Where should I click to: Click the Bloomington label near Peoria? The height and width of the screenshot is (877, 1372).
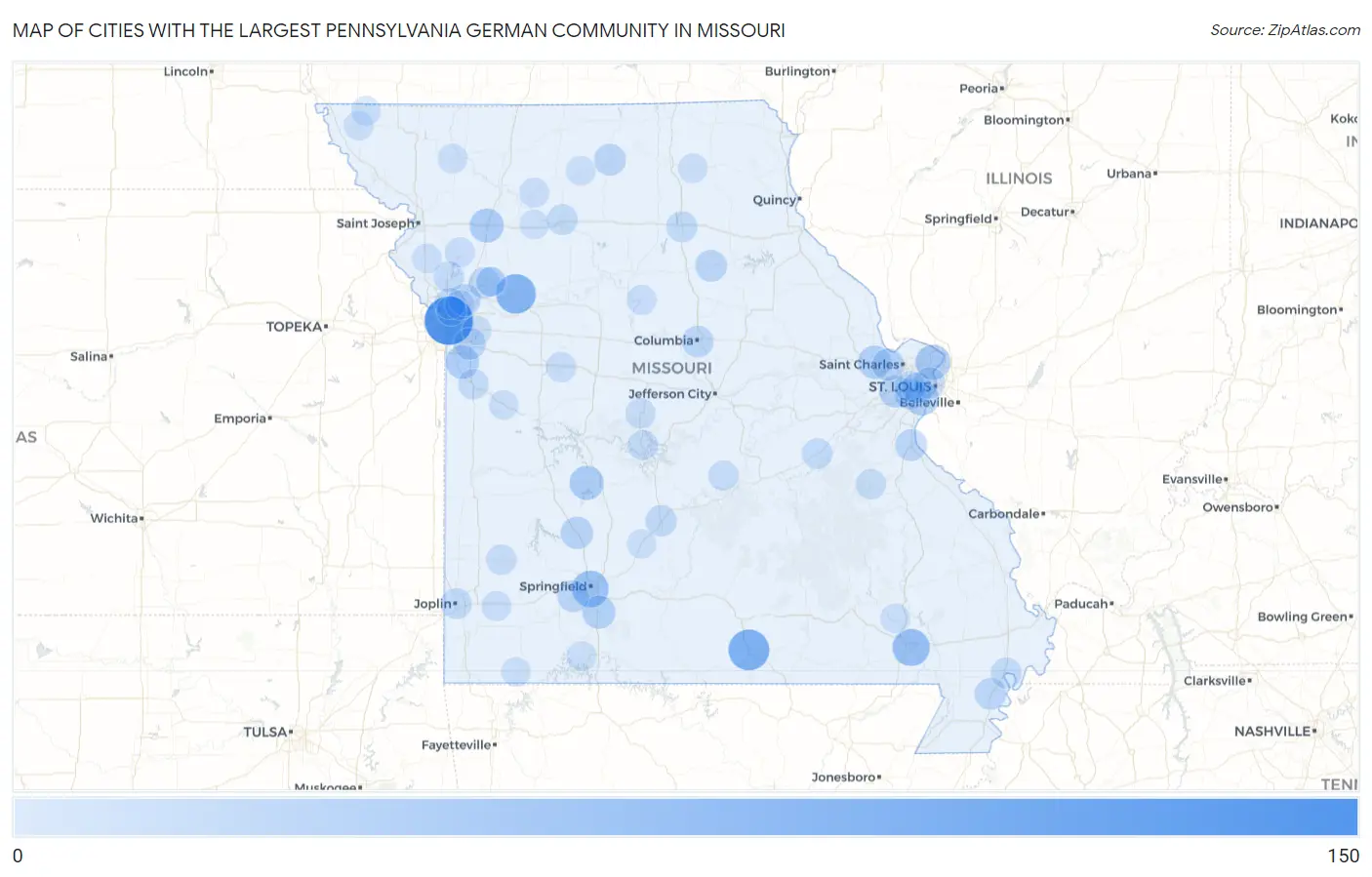click(1024, 120)
